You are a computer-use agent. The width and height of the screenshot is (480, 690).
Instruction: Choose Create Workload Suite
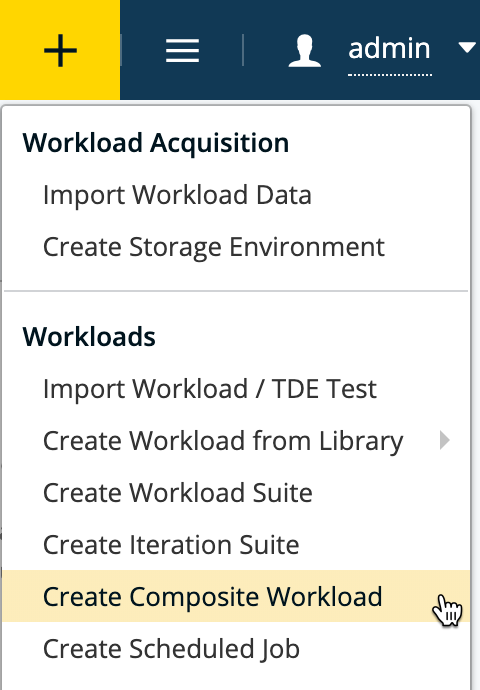point(178,493)
